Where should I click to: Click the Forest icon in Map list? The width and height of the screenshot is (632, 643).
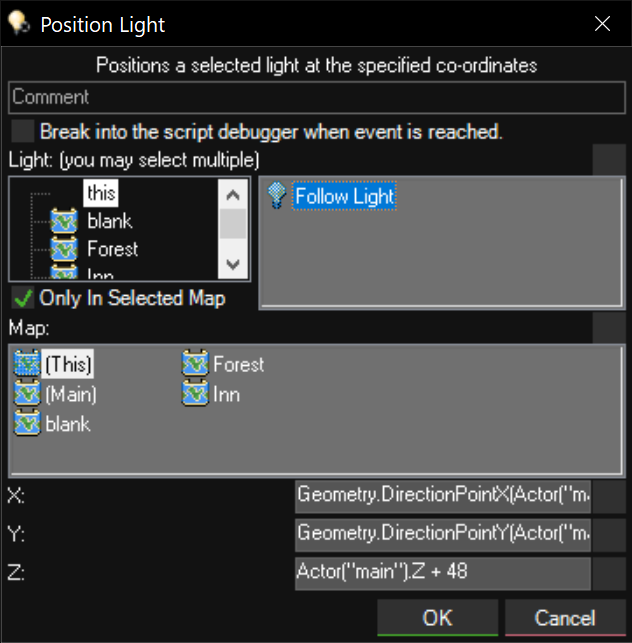(x=195, y=365)
